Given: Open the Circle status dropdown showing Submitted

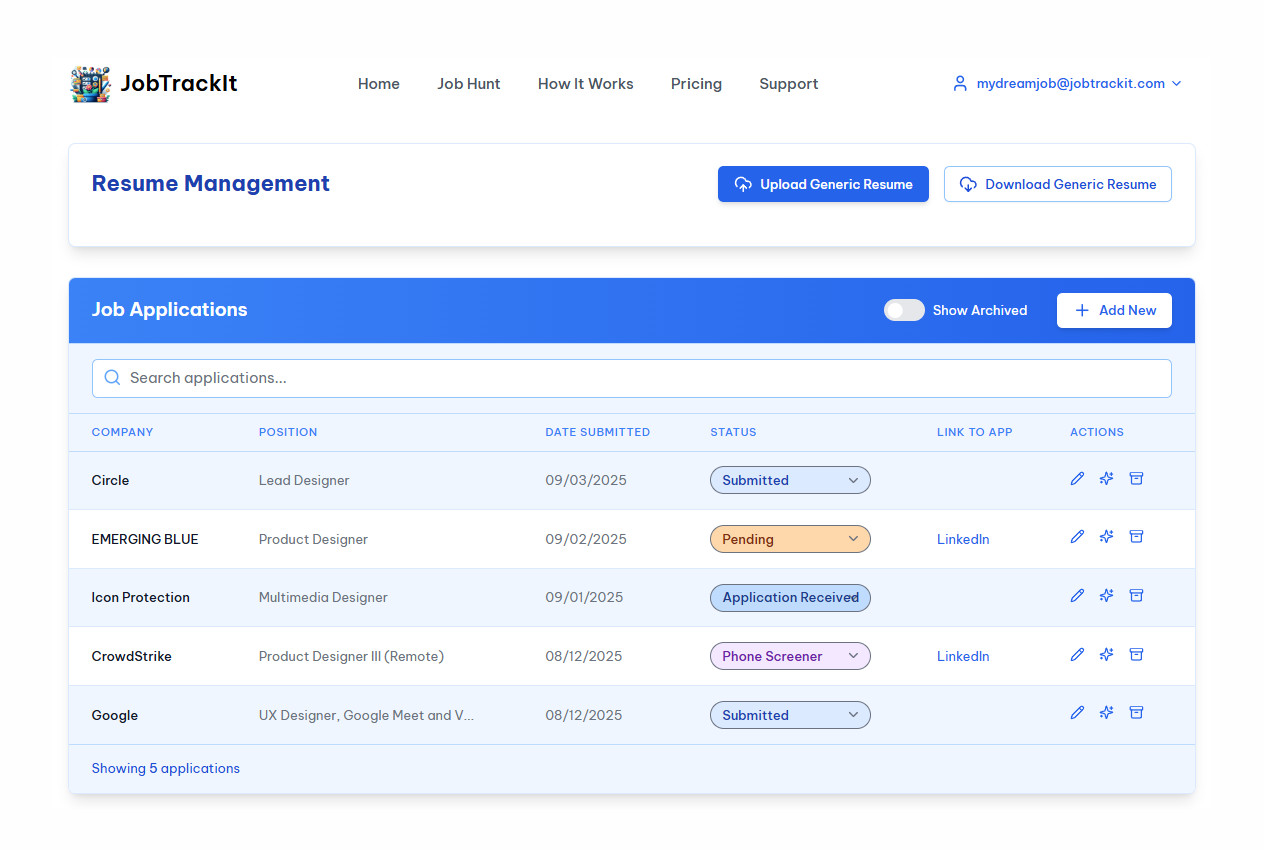Looking at the screenshot, I should point(790,480).
